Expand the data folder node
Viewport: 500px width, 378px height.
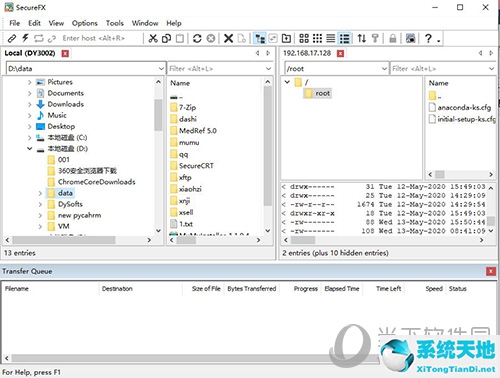[x=40, y=193]
